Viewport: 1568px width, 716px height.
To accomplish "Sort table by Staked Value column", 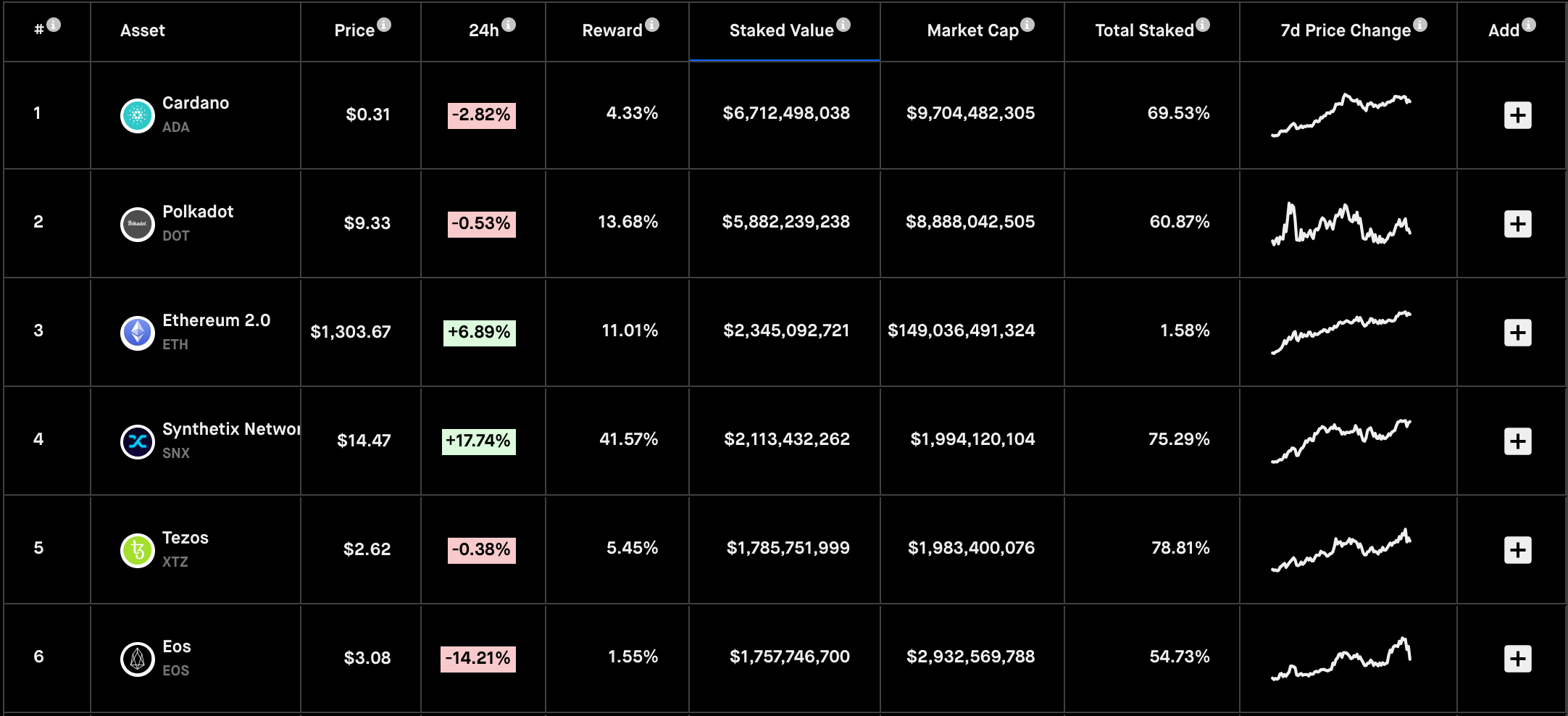I will (x=781, y=30).
